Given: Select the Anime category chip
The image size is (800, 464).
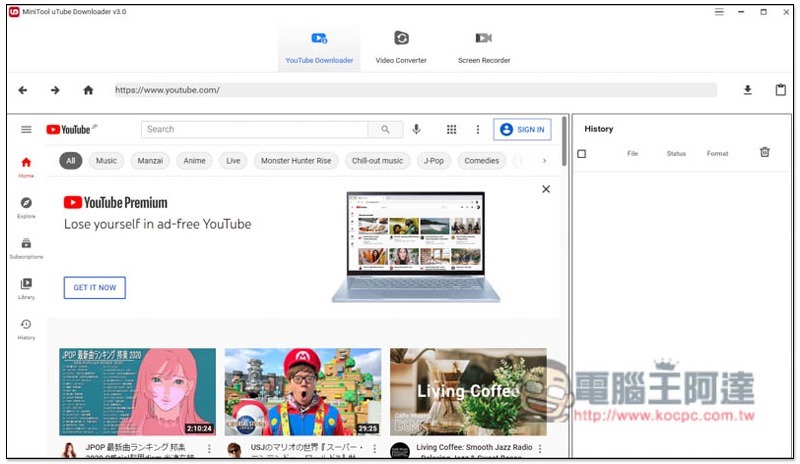Looking at the screenshot, I should pos(194,161).
